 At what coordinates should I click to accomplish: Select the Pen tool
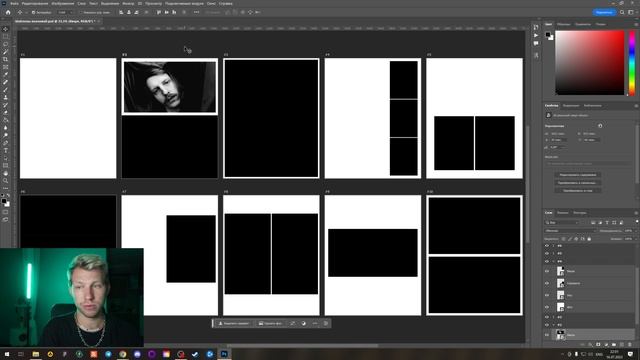tap(5, 143)
